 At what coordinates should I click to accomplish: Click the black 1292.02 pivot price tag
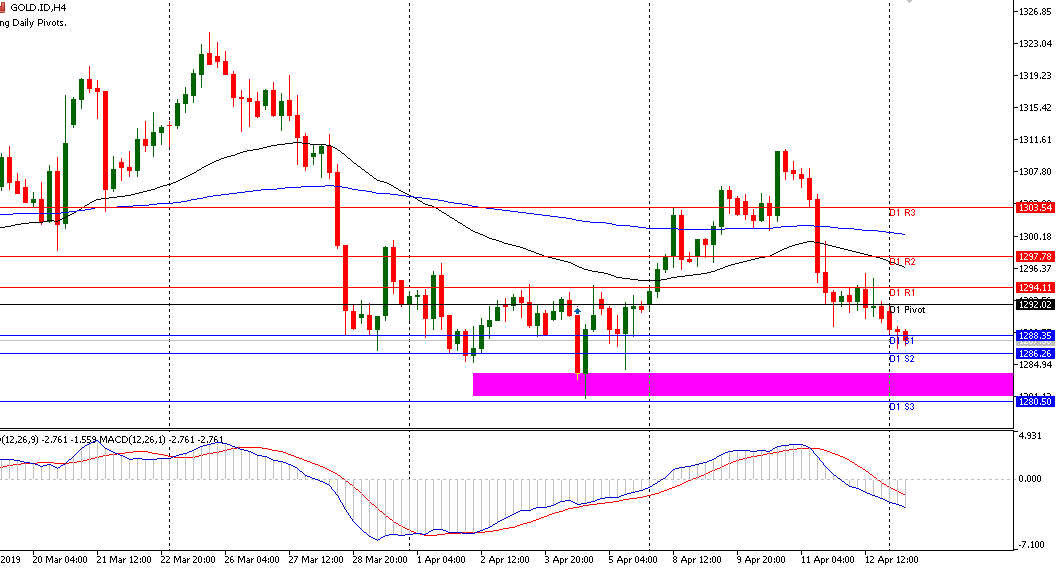click(1035, 305)
